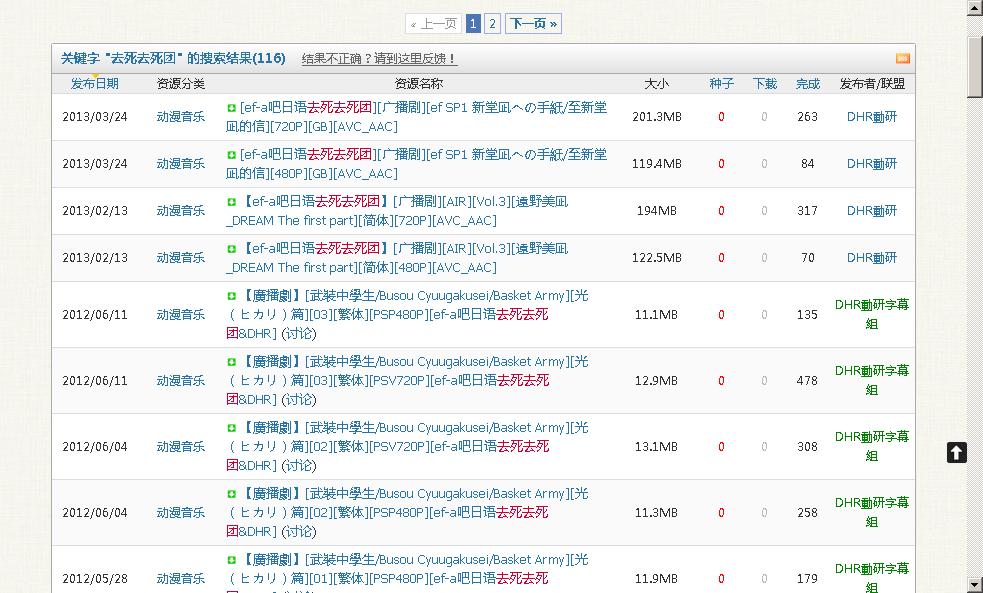Open DHR動研 publisher in 119.4MB row

tap(872, 164)
